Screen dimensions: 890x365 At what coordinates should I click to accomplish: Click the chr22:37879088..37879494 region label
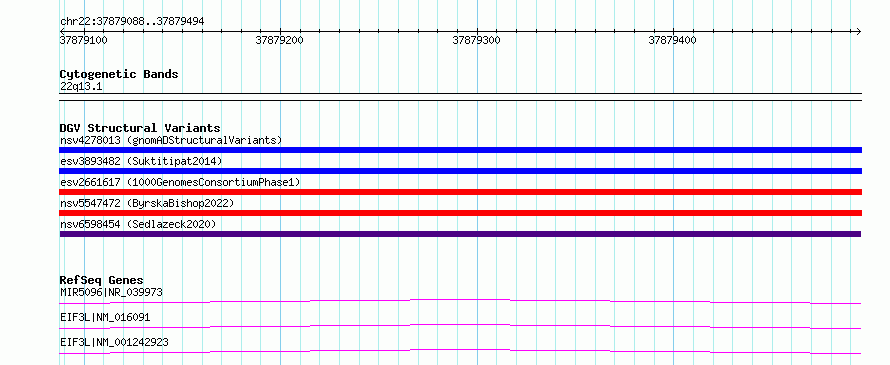[132, 22]
